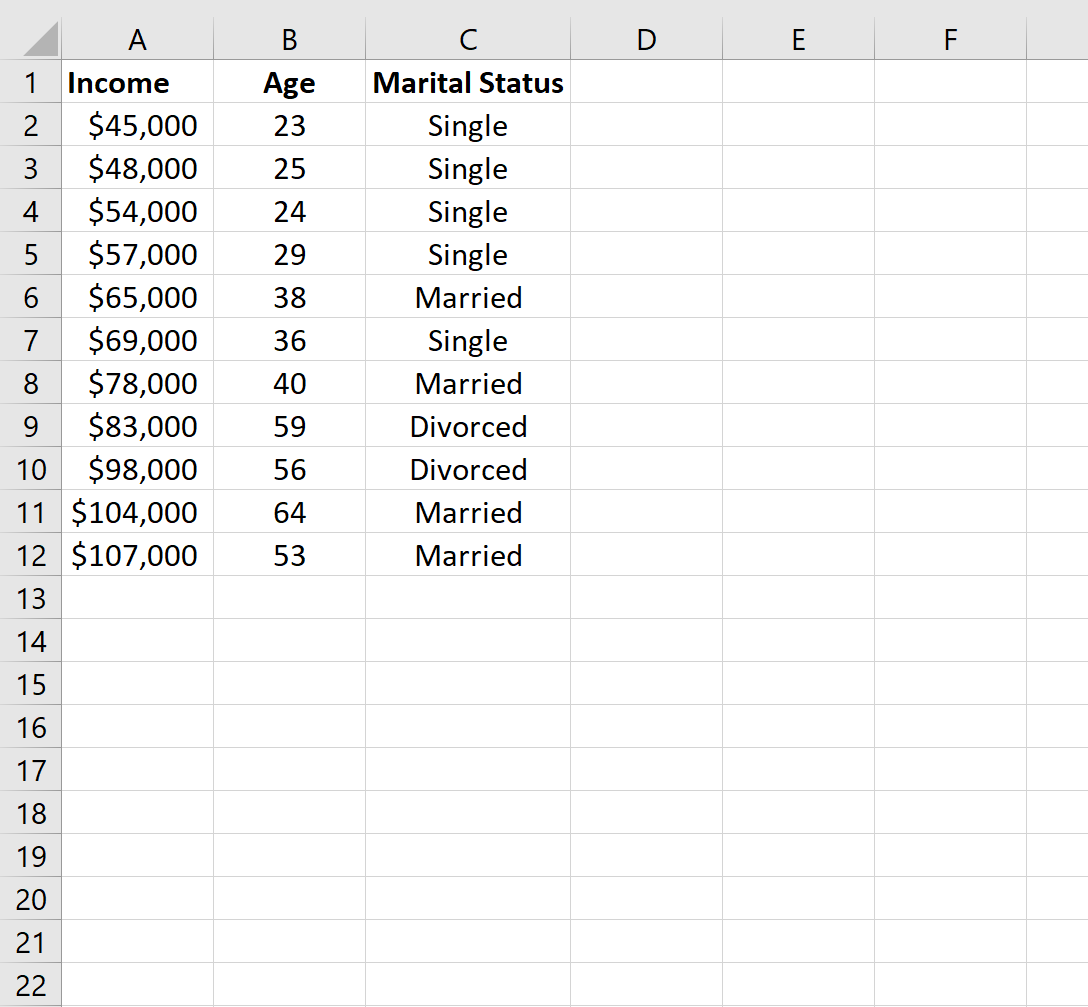Click the Married cell in row 6
Screen dimensions: 1088x1007
467,297
